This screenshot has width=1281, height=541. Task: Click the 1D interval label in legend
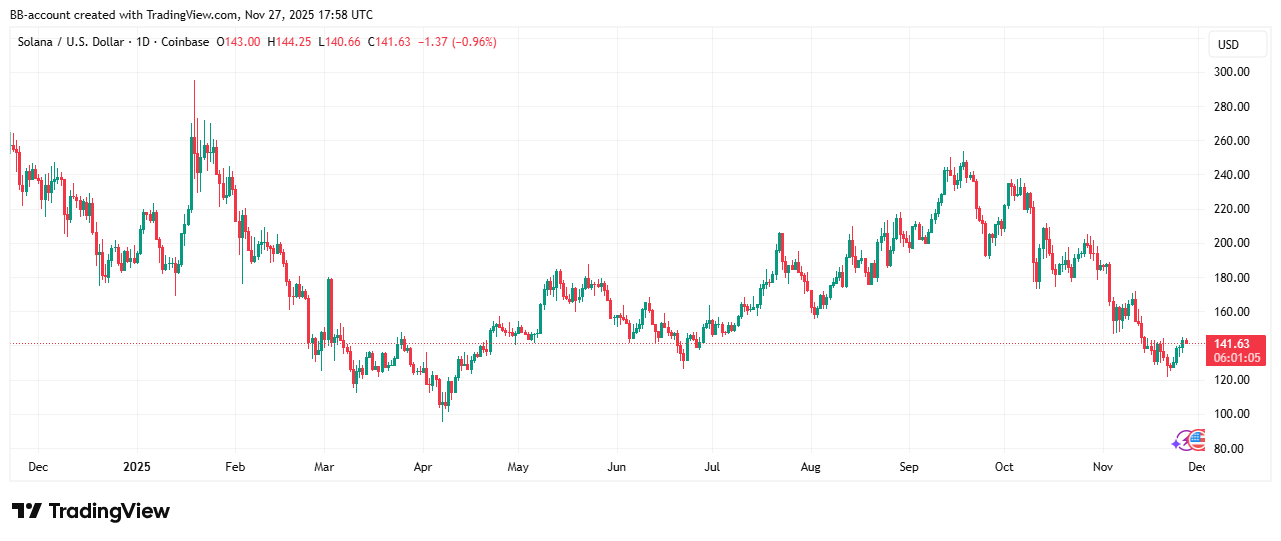click(143, 42)
